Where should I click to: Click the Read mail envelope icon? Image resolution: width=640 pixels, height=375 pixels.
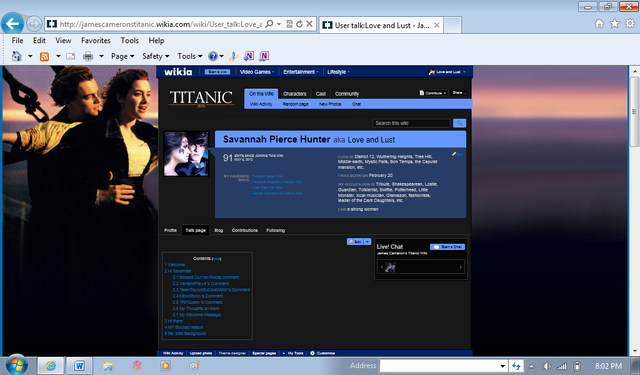pos(71,56)
